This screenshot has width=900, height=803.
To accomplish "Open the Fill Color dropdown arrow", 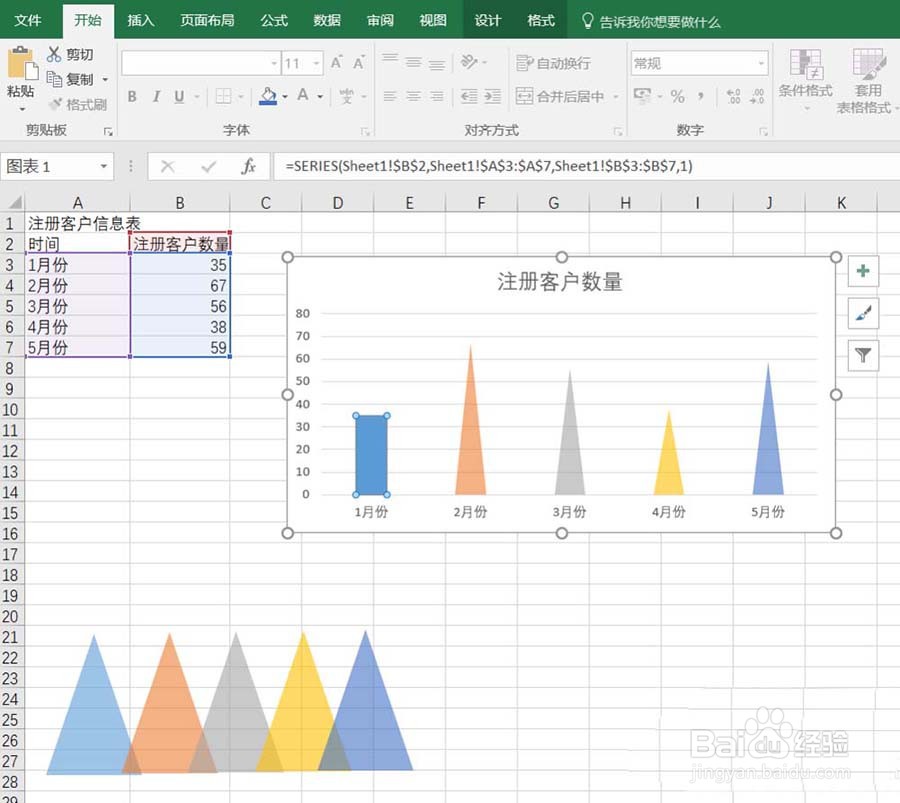I will point(285,96).
